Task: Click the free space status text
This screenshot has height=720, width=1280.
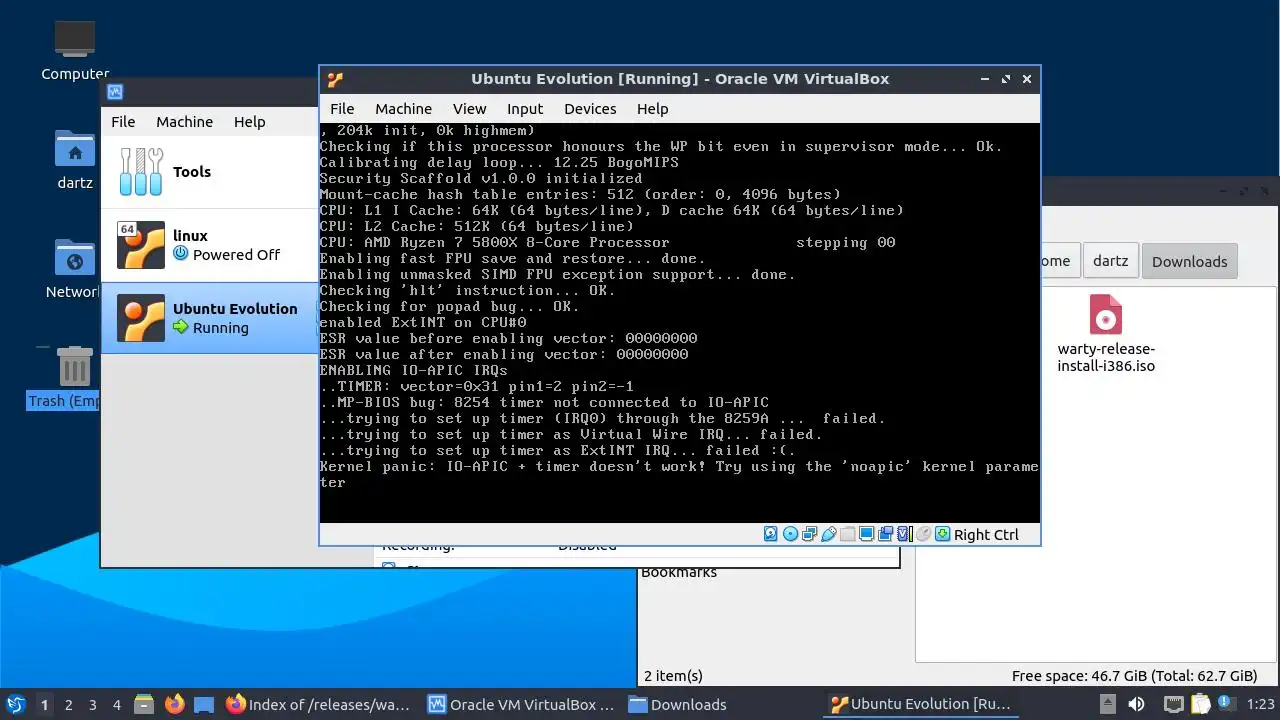Action: point(1134,676)
